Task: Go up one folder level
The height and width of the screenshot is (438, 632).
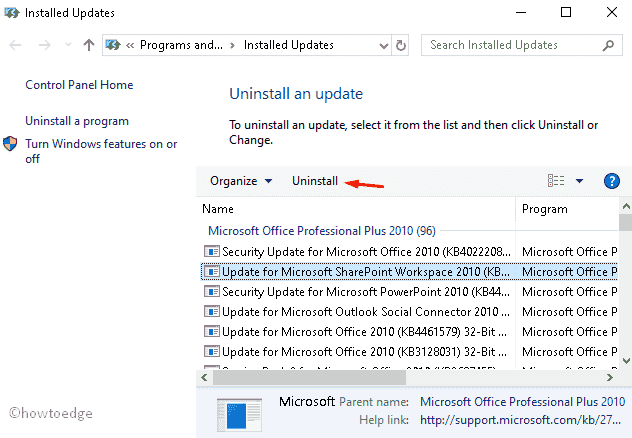Action: tap(89, 45)
